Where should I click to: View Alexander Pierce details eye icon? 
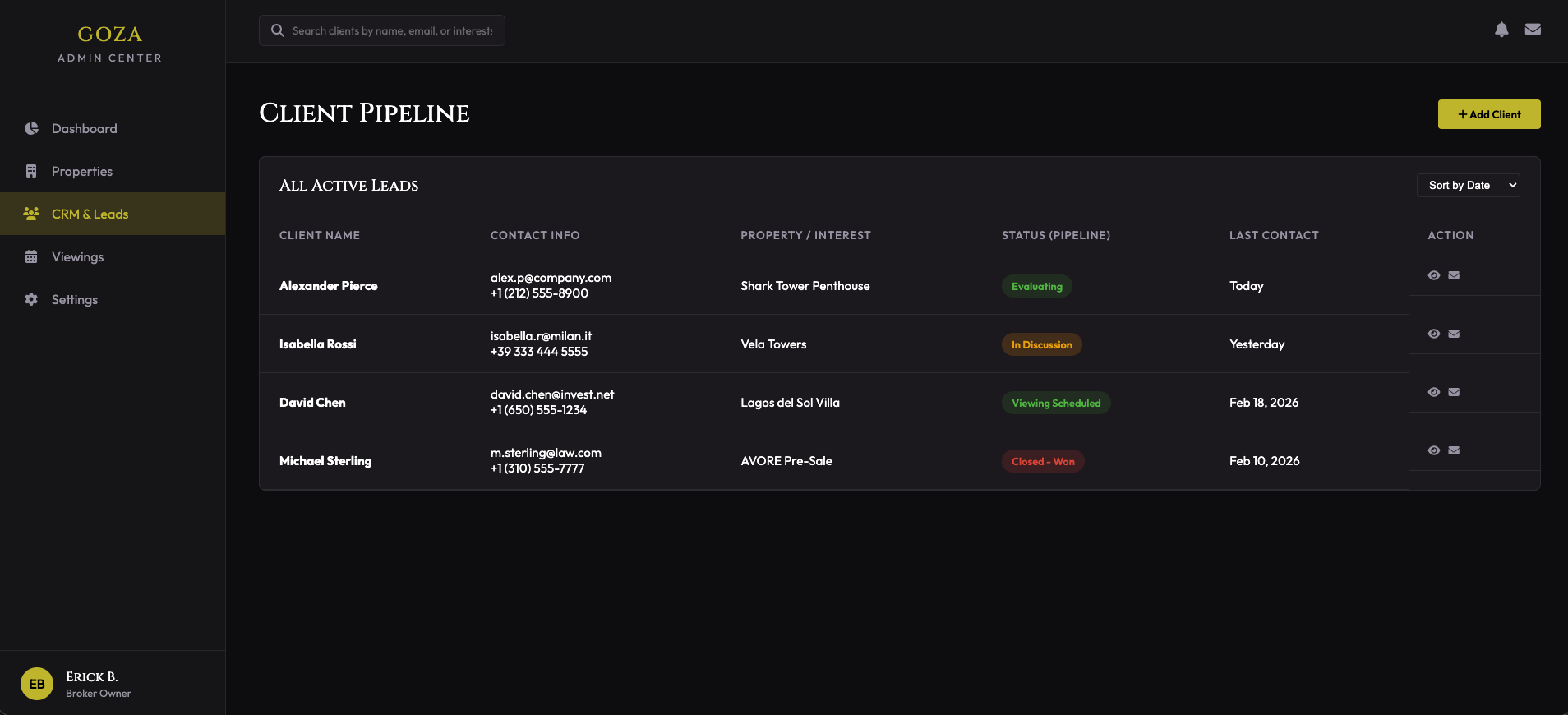pyautogui.click(x=1434, y=275)
